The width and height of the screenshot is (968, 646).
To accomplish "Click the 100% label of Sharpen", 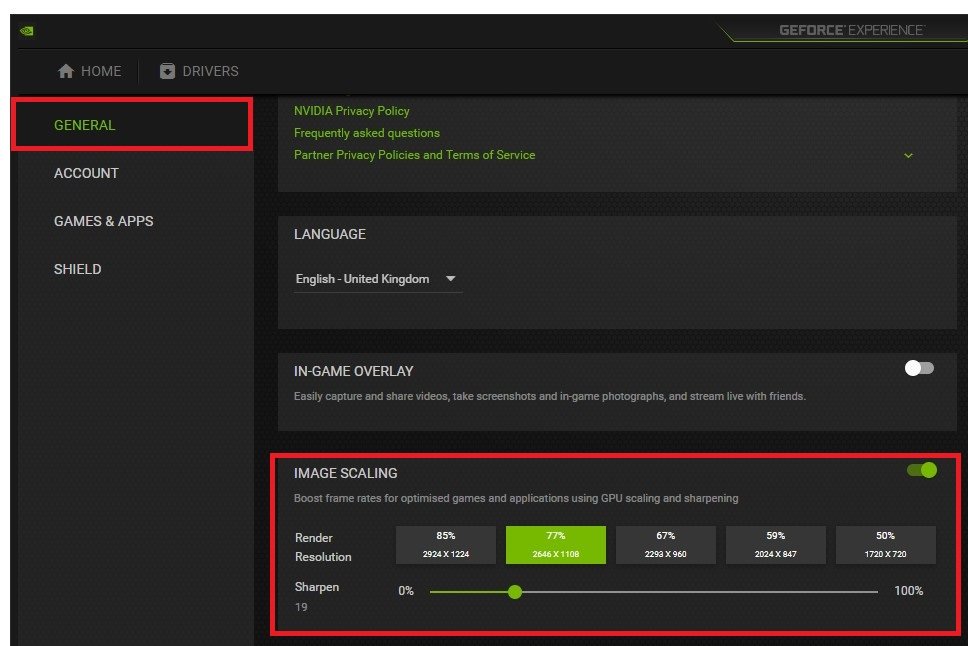I will (909, 591).
